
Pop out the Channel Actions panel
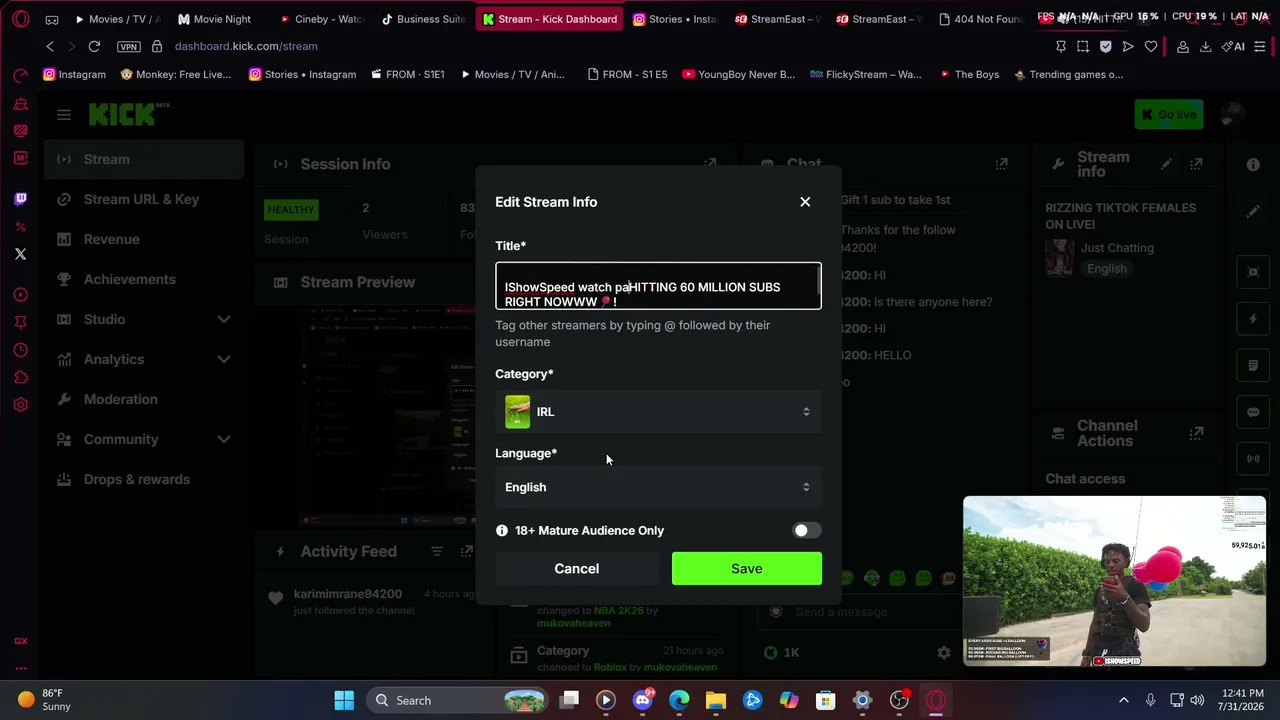[x=1196, y=433]
